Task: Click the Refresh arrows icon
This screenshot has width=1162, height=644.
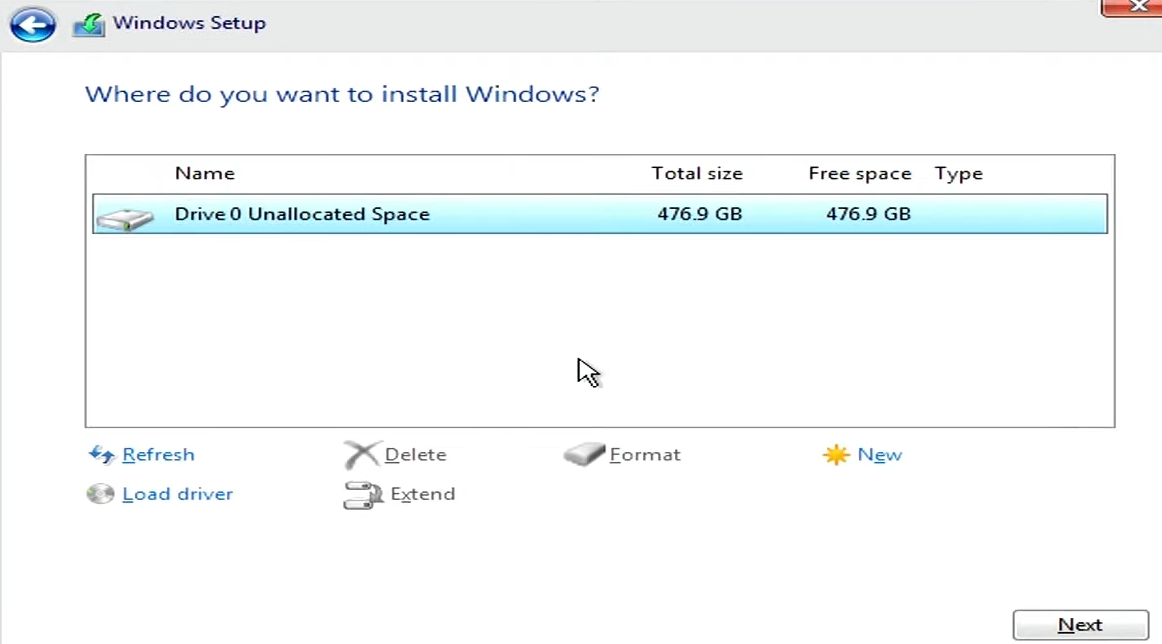Action: (x=101, y=454)
